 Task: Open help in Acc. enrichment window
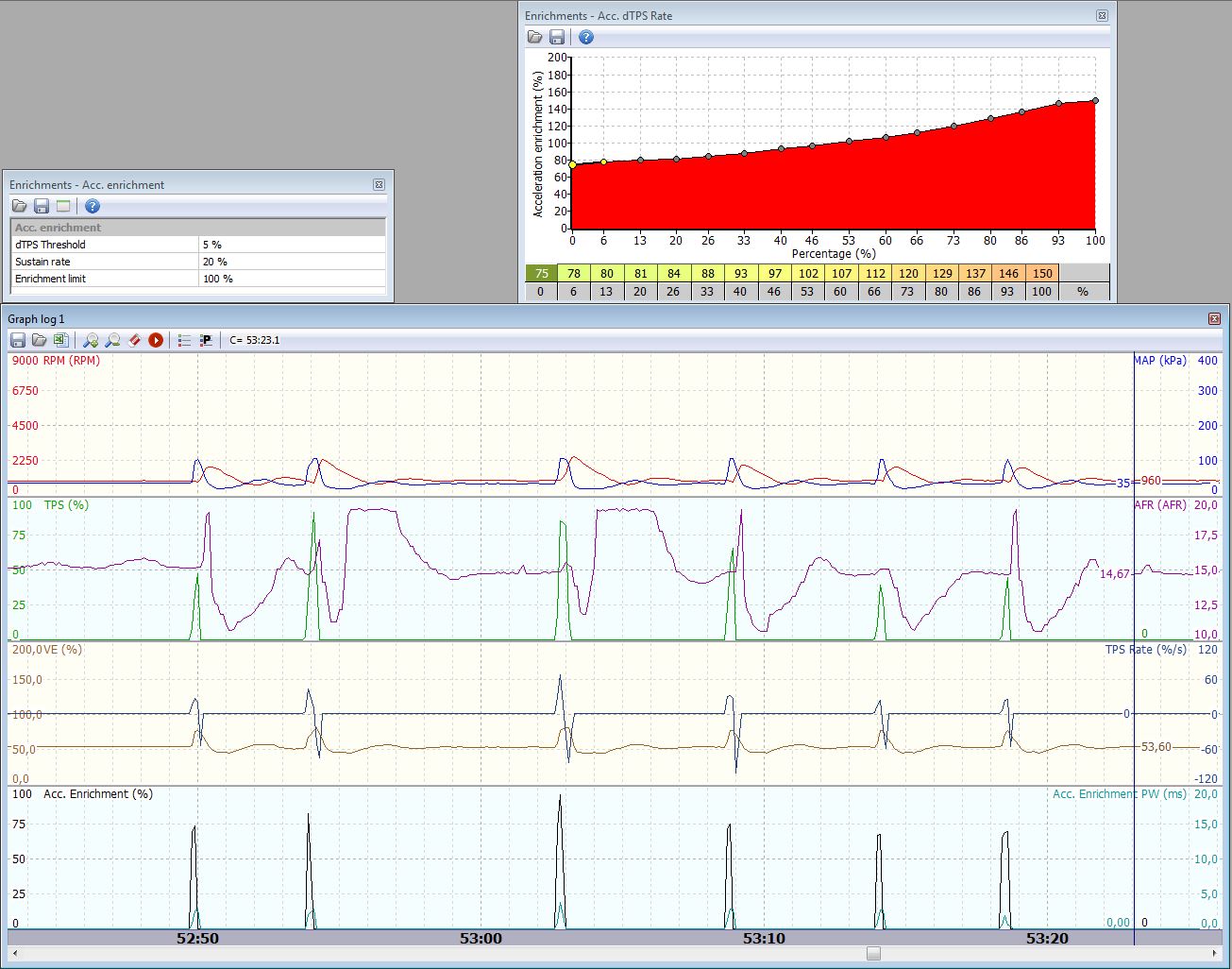click(93, 206)
